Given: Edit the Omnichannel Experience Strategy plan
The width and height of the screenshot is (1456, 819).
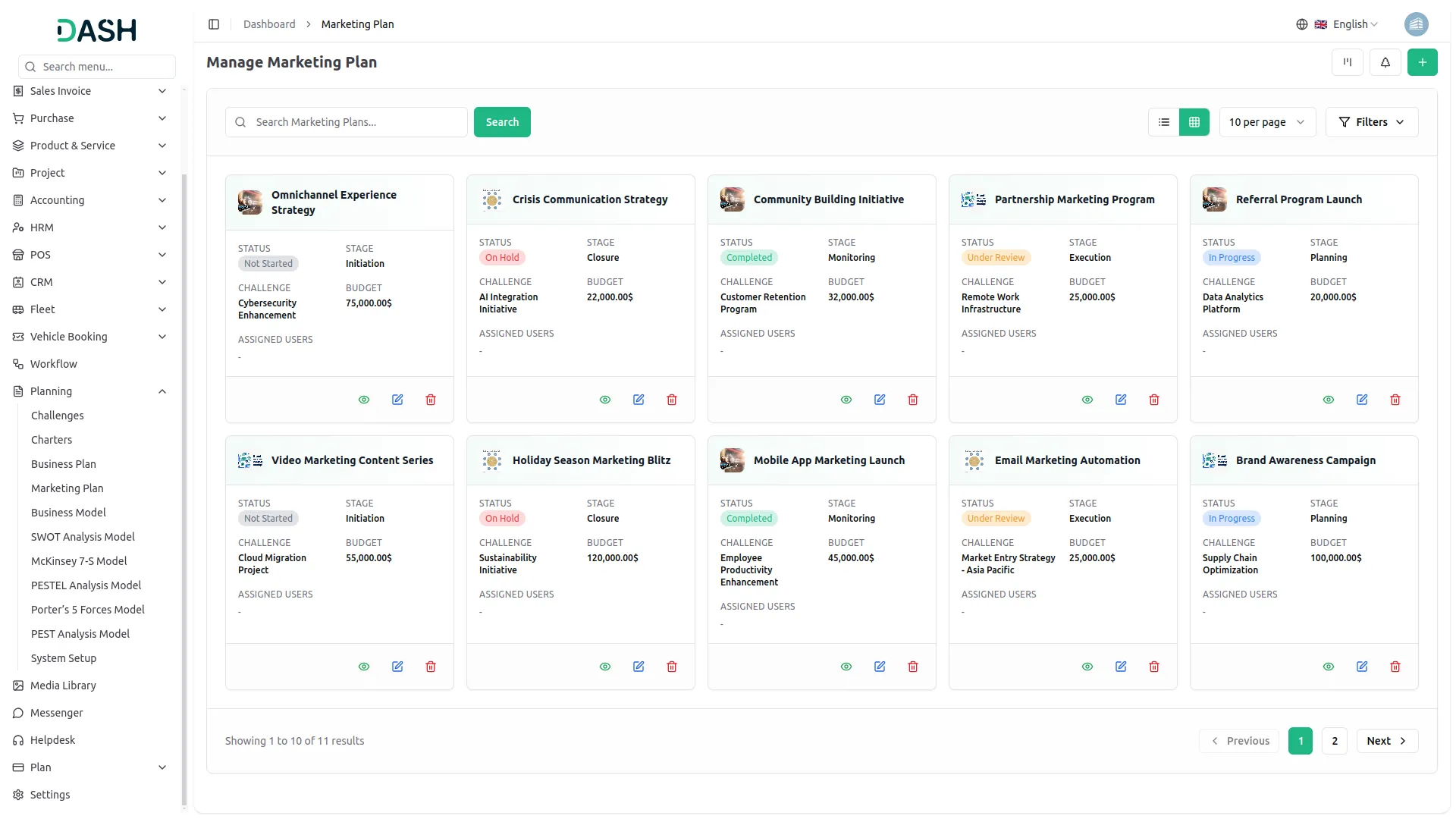Looking at the screenshot, I should (x=397, y=400).
